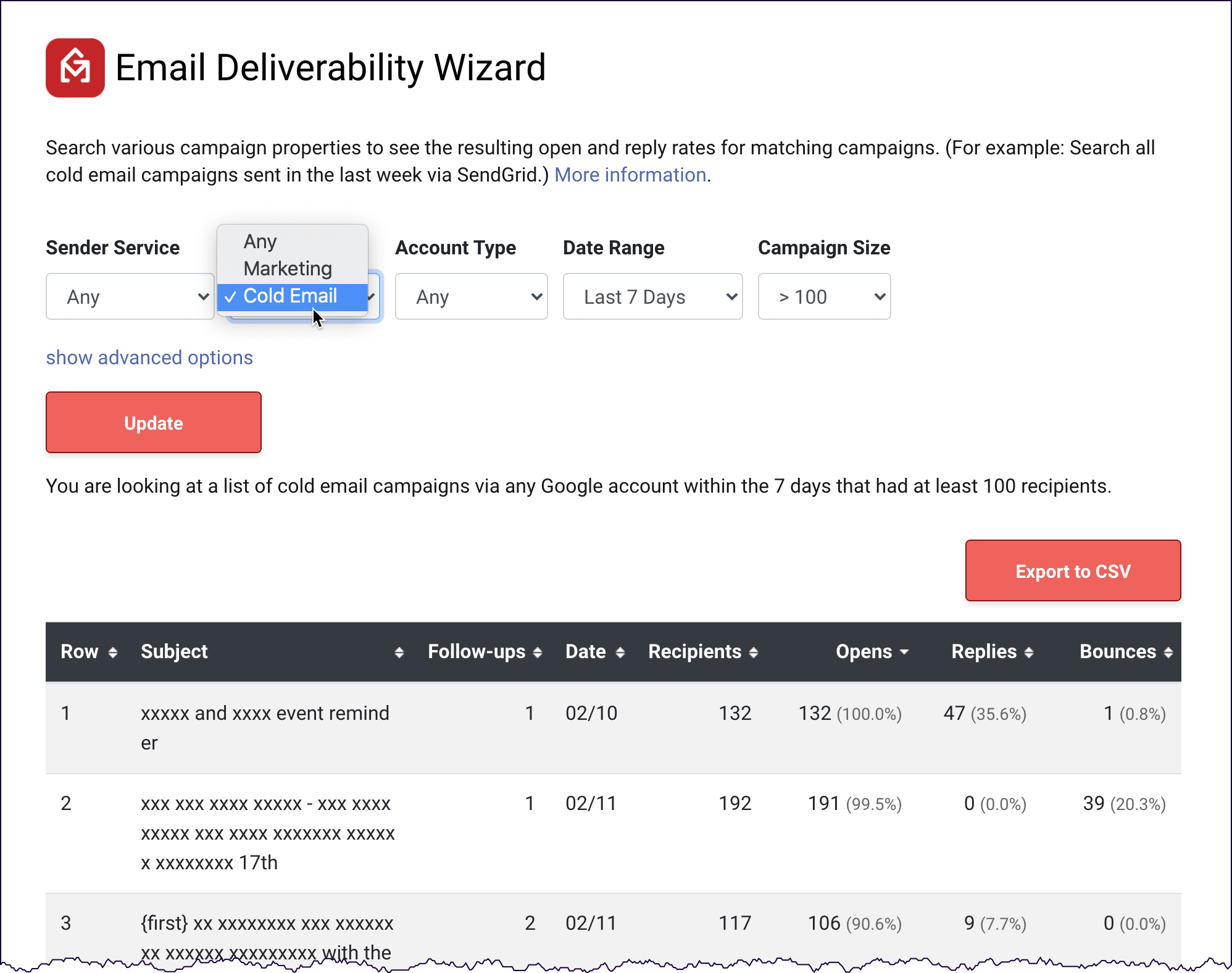Click the Account Type label
The image size is (1232, 973).
pos(456,248)
